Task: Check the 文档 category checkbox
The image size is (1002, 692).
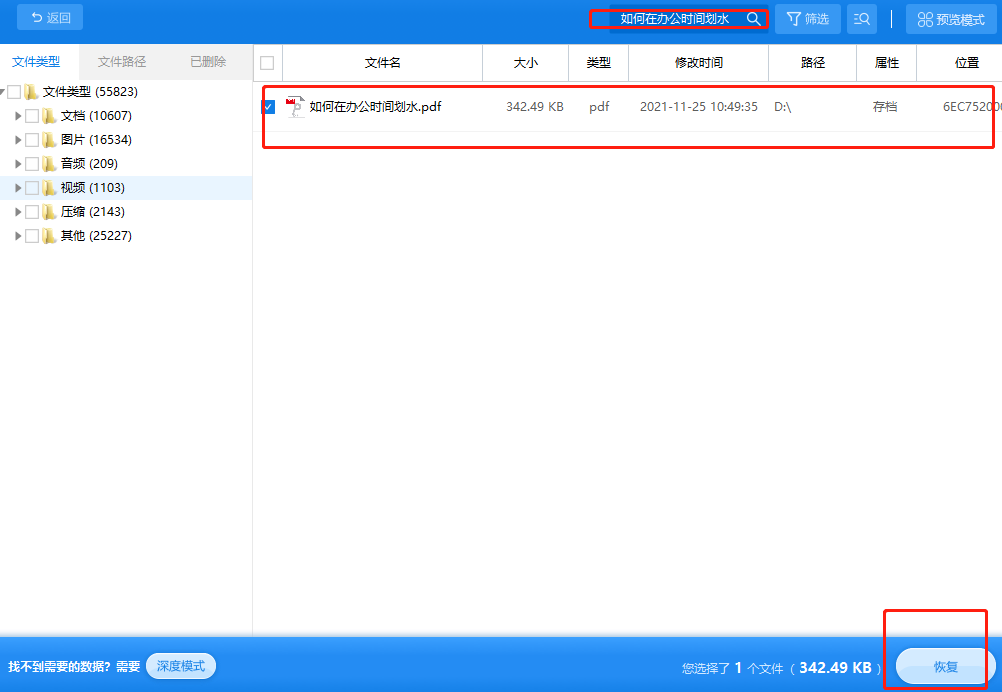Action: pos(32,116)
